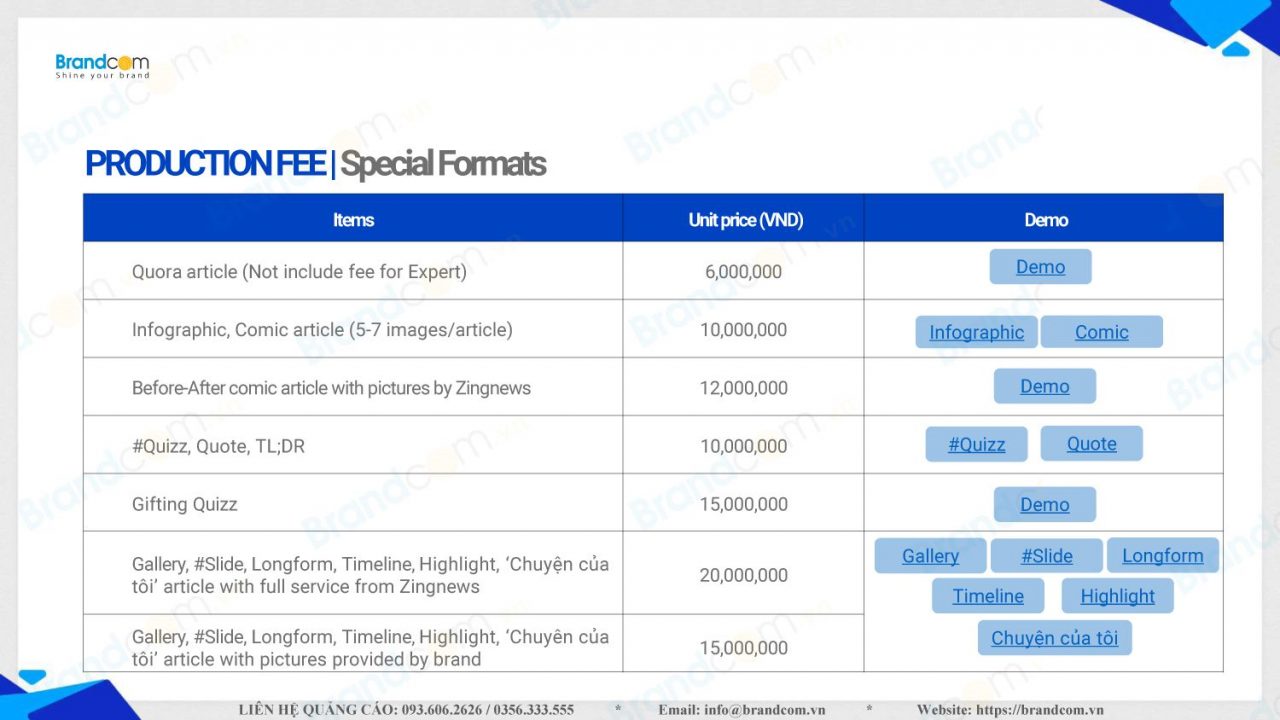Select the PRODUCTION FEE slide title

click(x=205, y=163)
